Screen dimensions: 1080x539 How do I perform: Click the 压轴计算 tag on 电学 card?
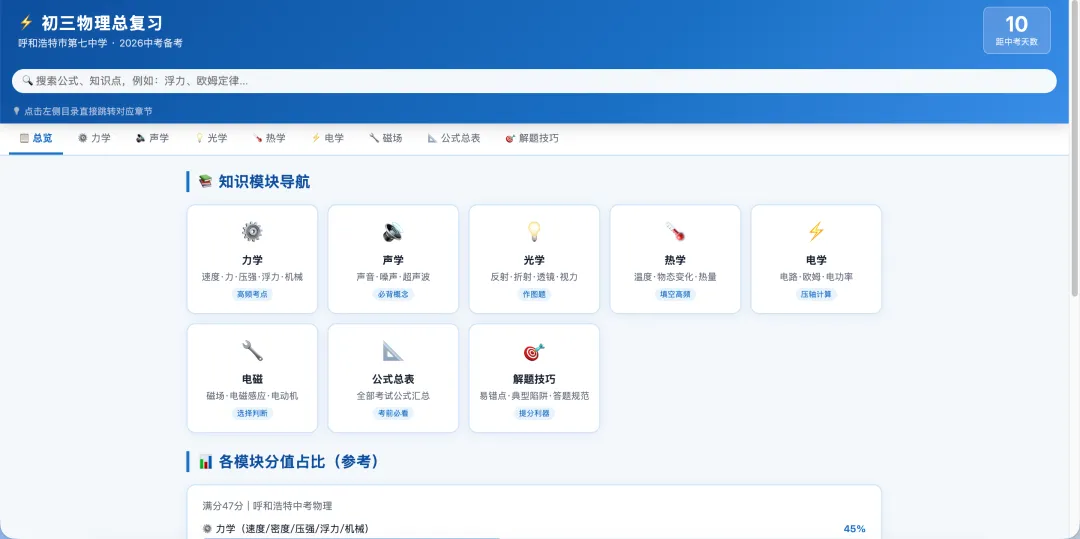816,294
